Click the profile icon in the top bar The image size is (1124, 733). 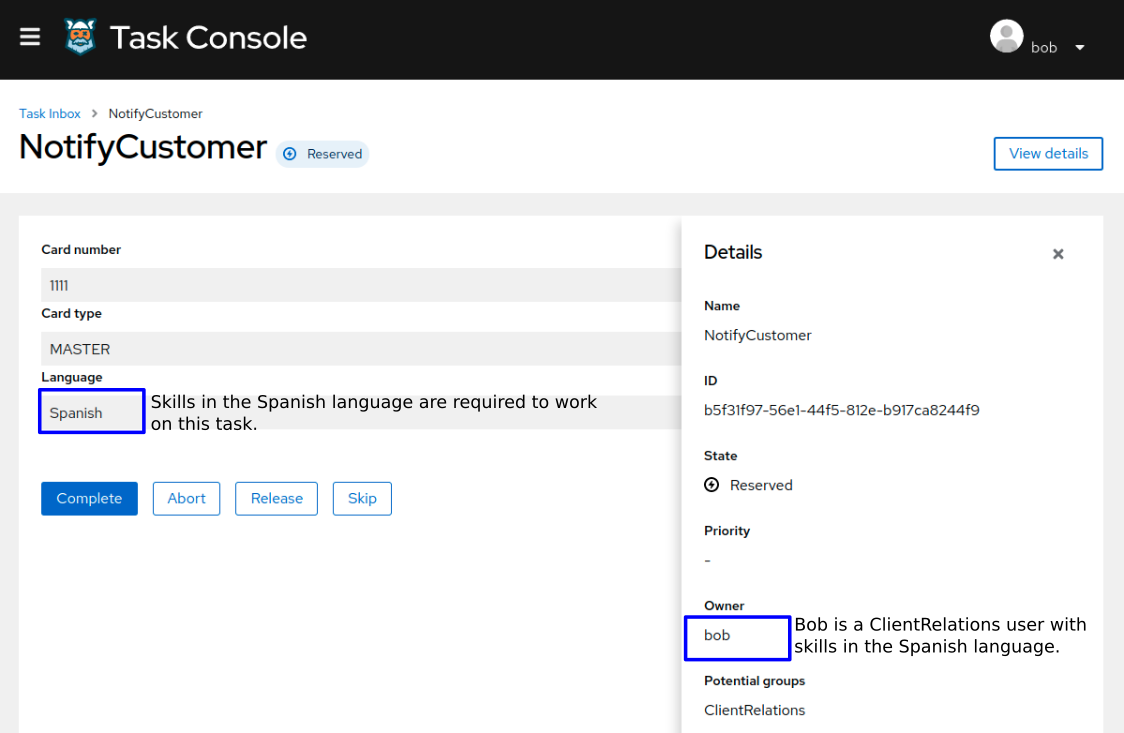tap(1006, 36)
